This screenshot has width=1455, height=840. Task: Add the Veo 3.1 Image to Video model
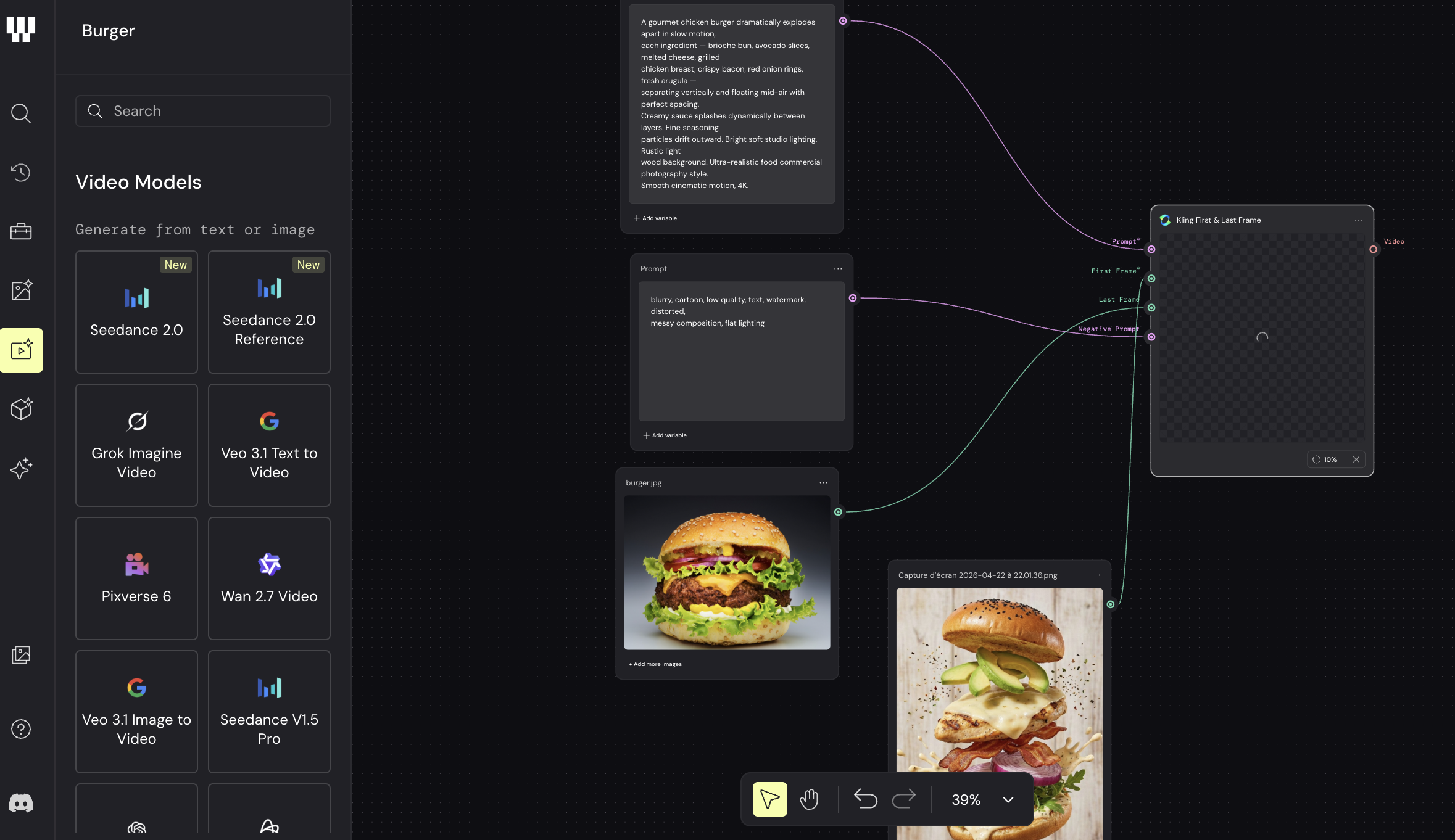coord(136,712)
